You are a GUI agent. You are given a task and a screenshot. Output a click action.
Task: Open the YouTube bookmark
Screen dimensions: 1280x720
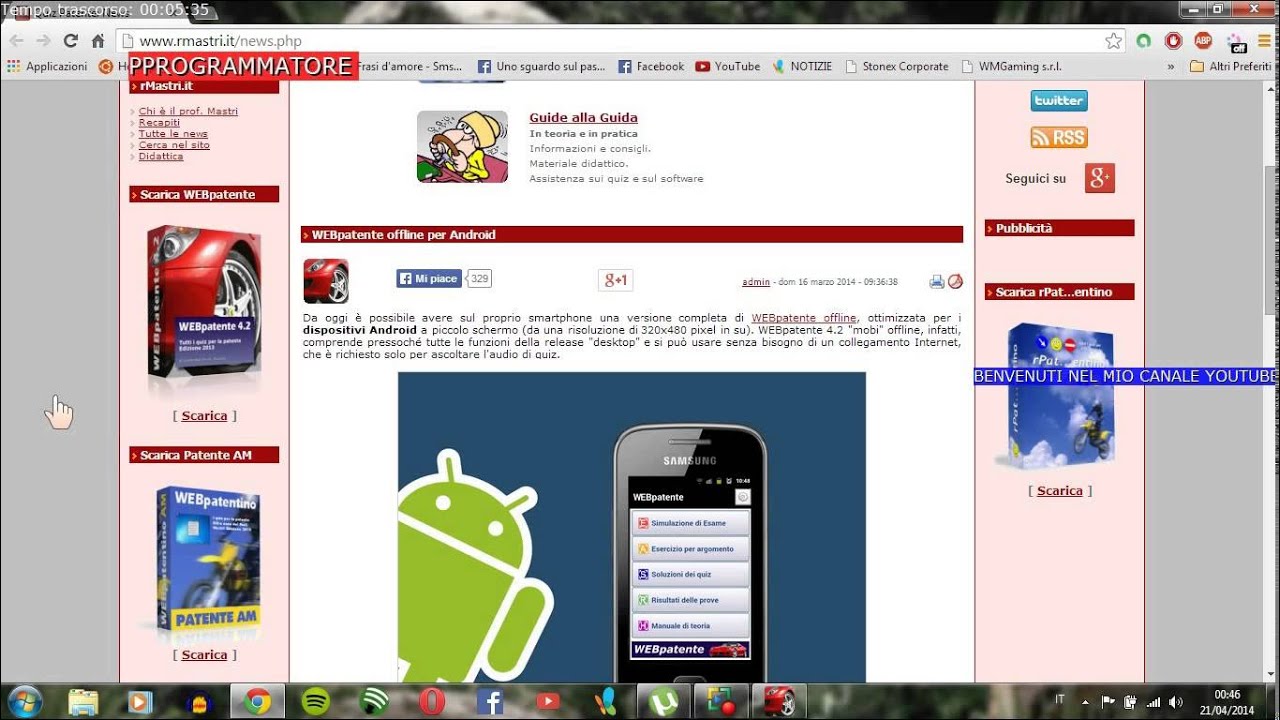tap(728, 67)
